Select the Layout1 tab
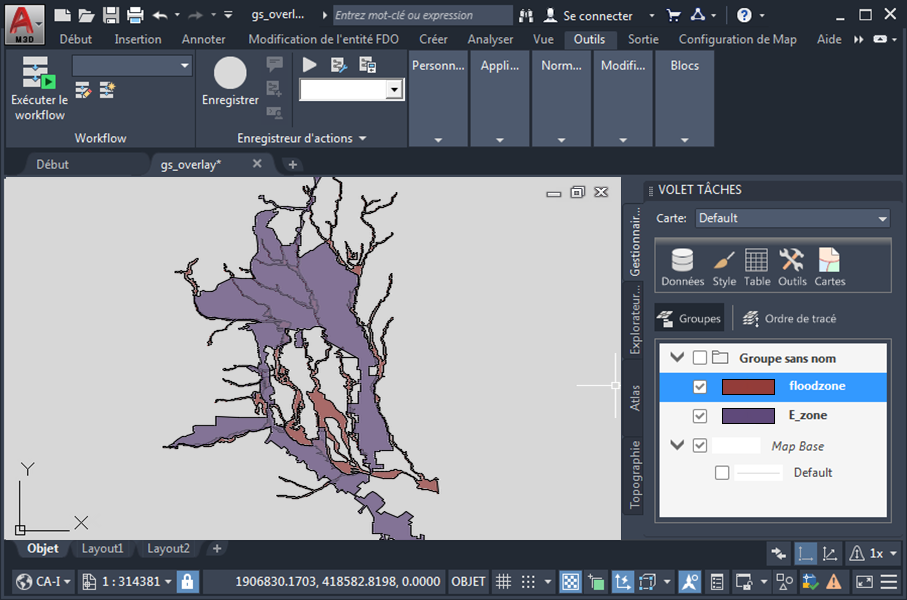The height and width of the screenshot is (600, 907). coord(103,548)
